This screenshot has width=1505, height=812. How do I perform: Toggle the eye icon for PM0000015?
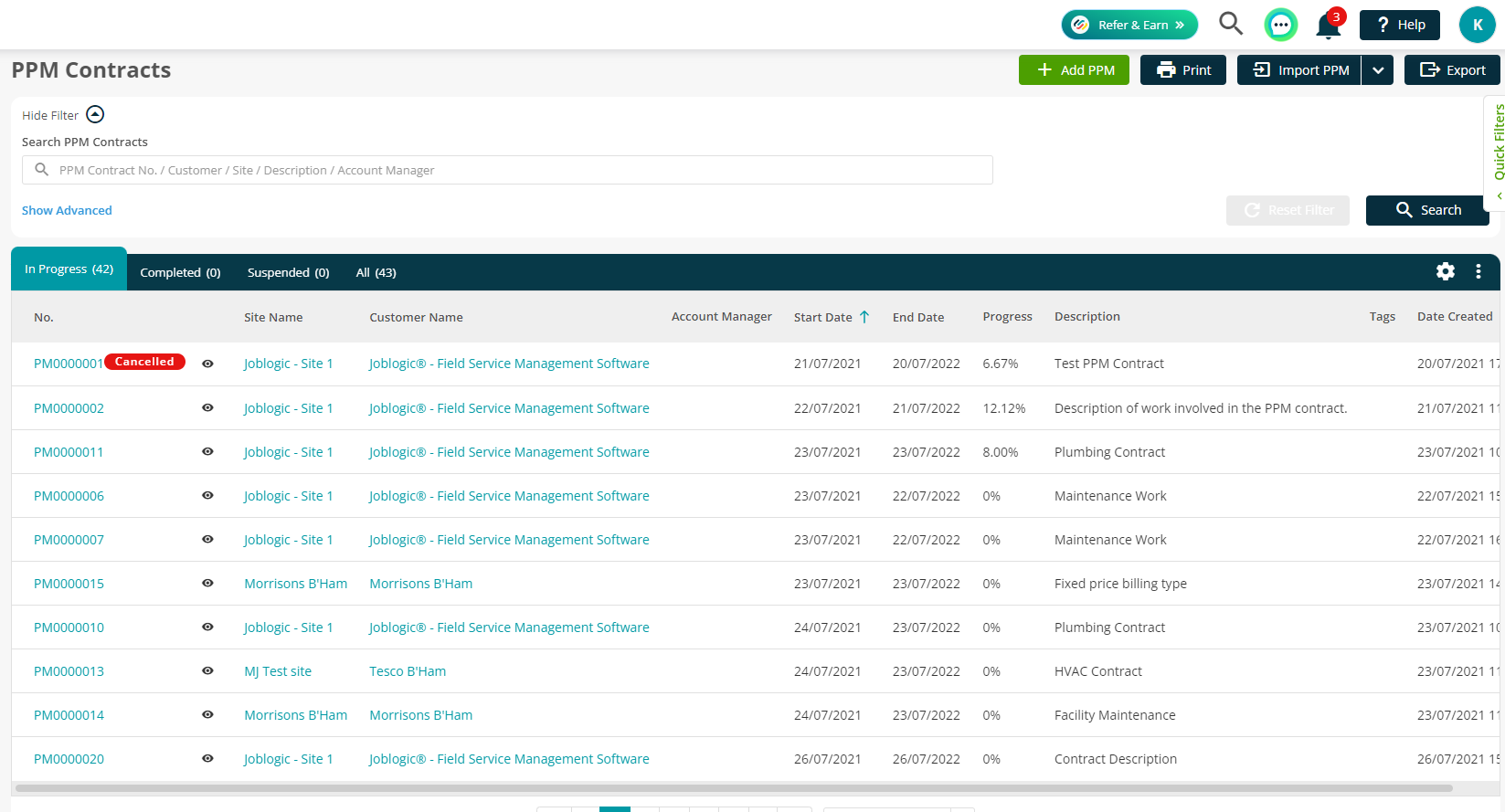click(x=207, y=583)
